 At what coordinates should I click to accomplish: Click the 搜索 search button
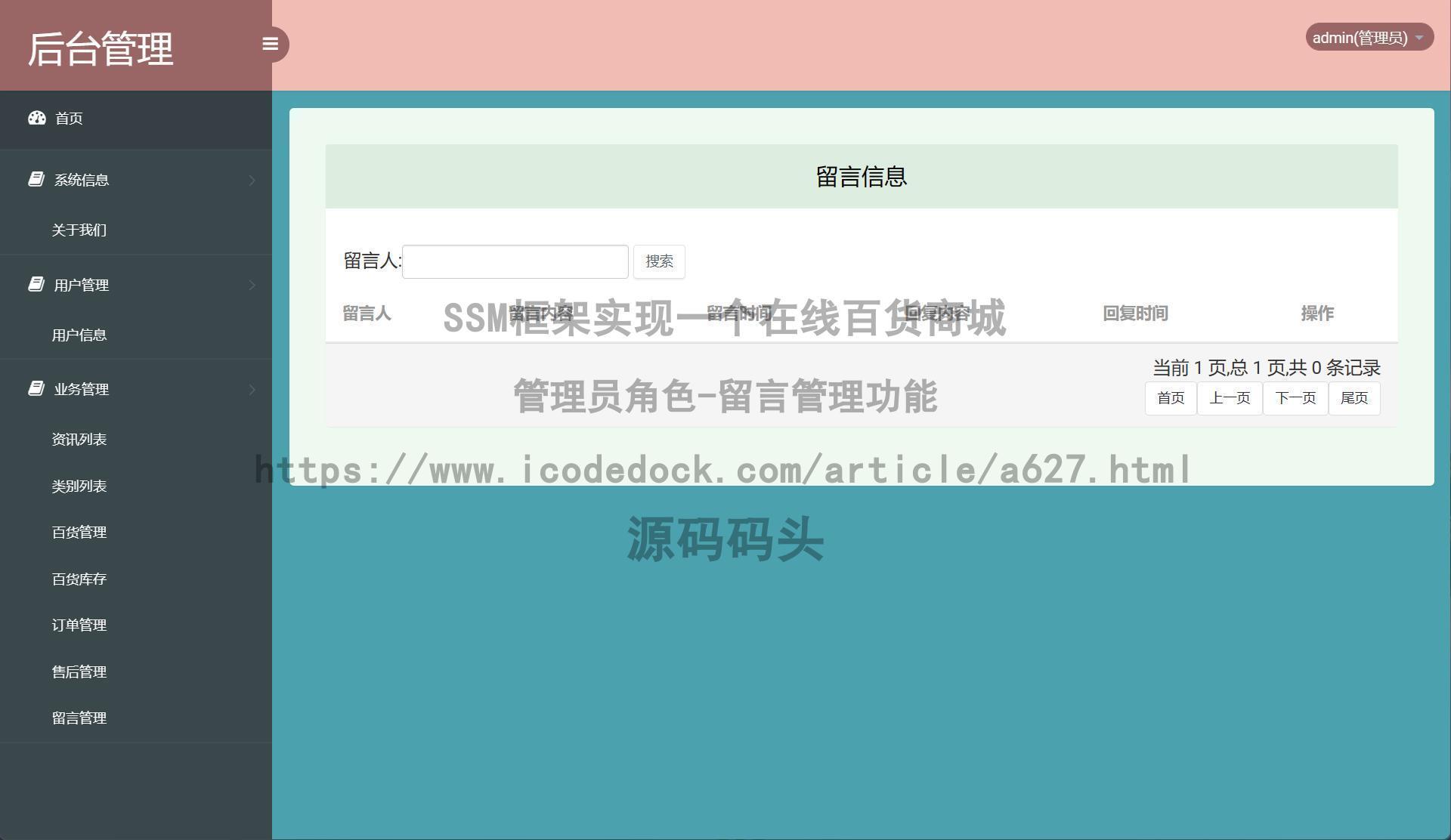pos(658,261)
